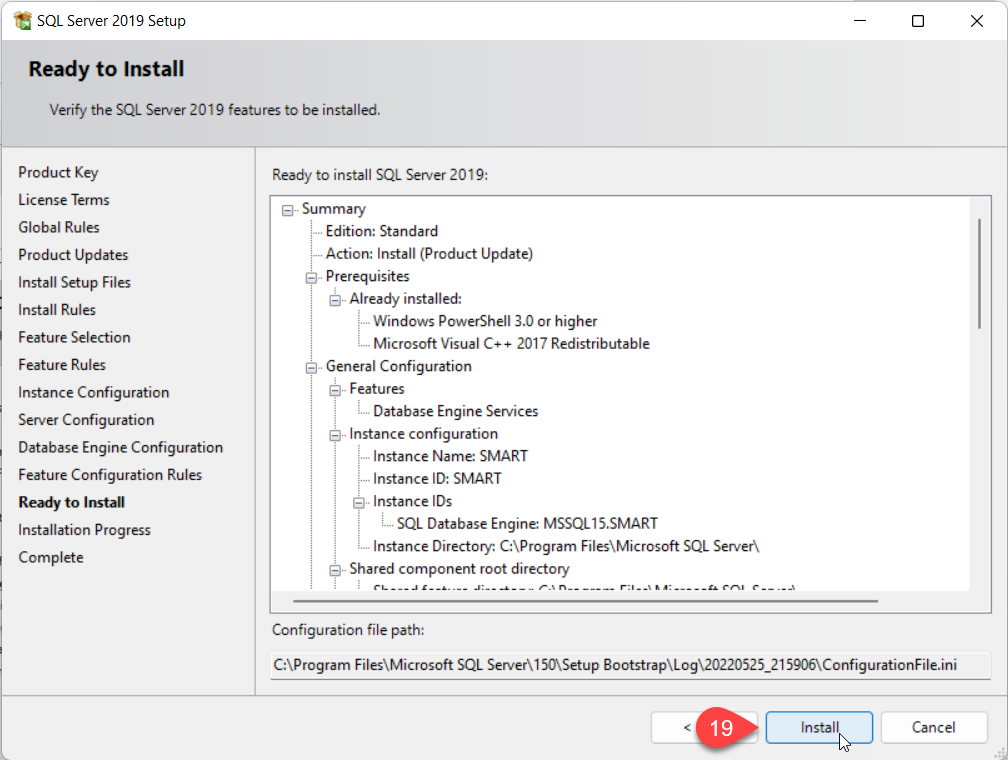This screenshot has width=1008, height=760.
Task: Close the SQL Server 2019 Setup window
Action: pos(976,21)
